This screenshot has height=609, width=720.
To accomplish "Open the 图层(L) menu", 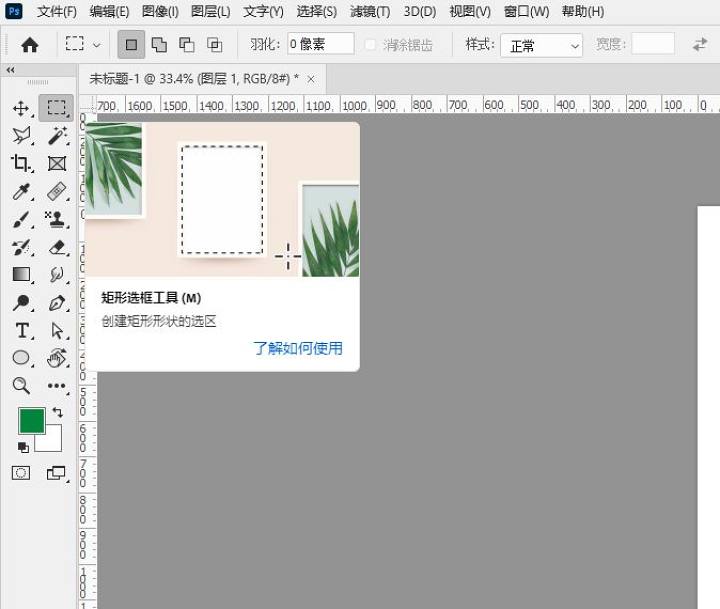I will click(210, 11).
